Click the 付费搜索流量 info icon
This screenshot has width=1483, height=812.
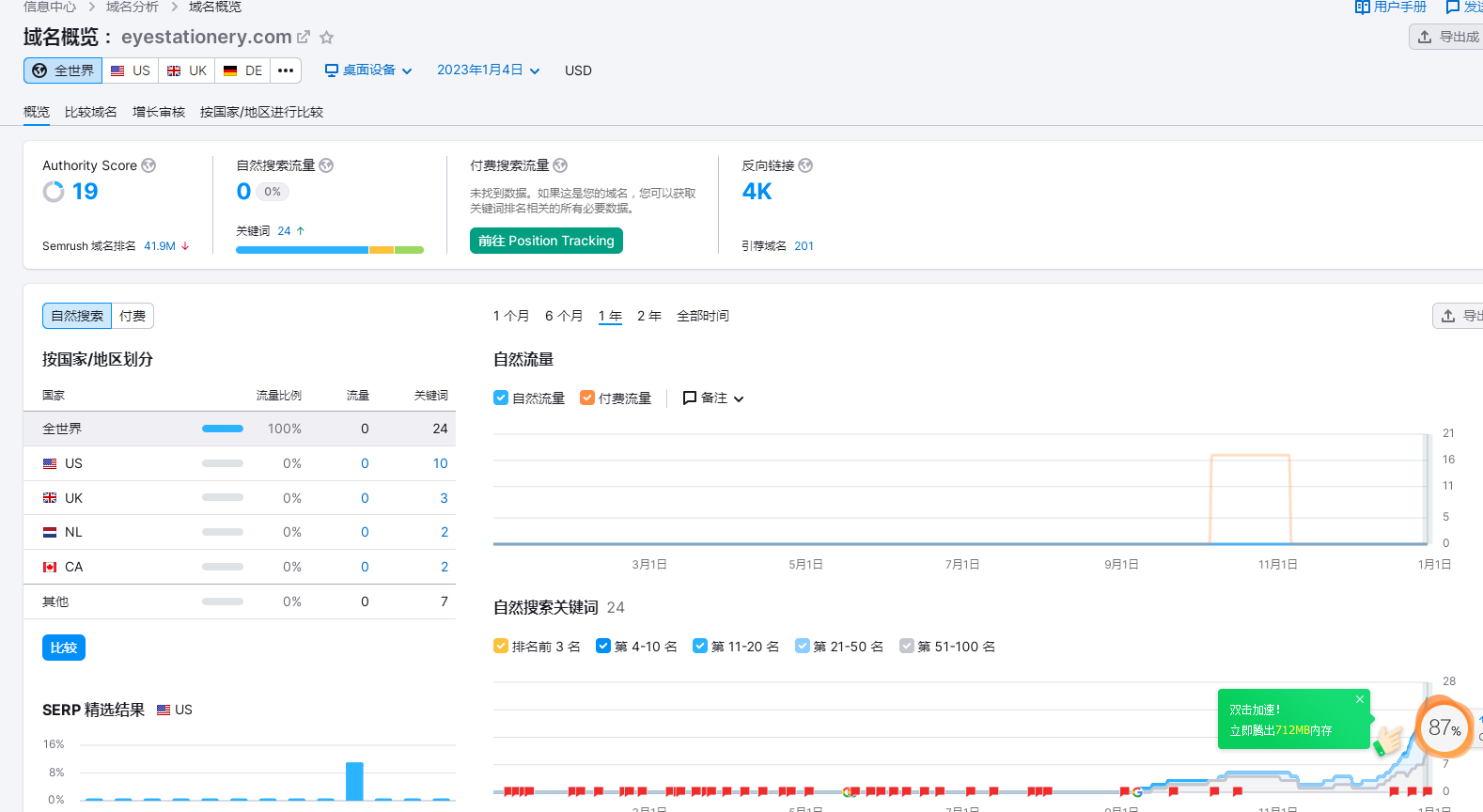click(560, 165)
